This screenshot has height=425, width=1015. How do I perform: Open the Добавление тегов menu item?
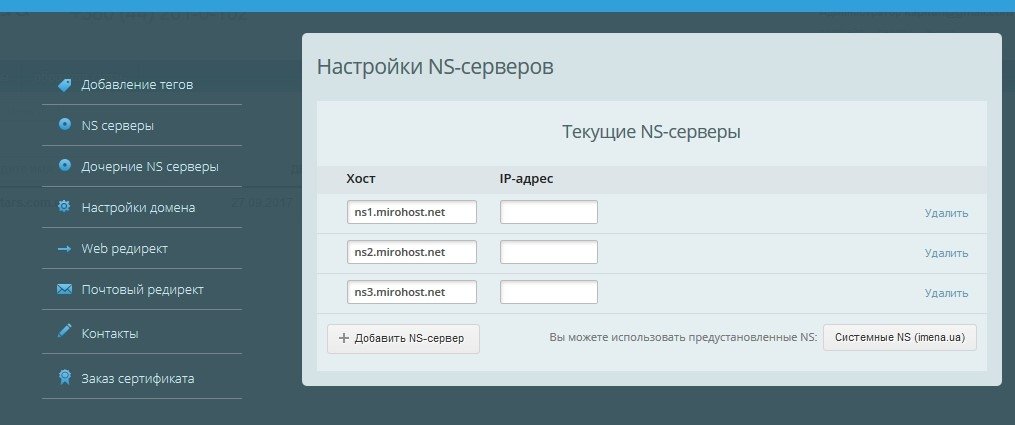tap(137, 85)
